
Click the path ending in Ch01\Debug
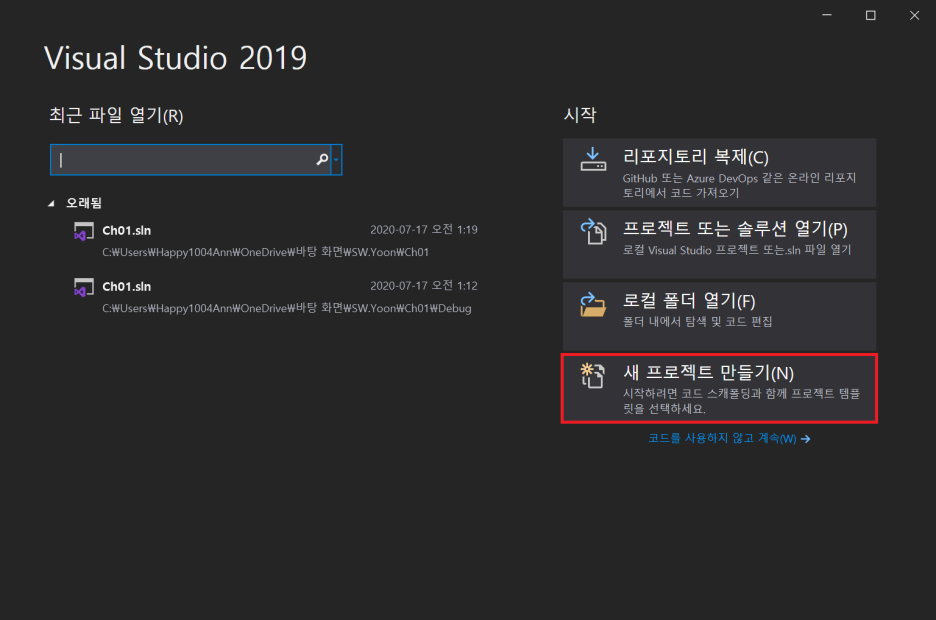pos(287,309)
